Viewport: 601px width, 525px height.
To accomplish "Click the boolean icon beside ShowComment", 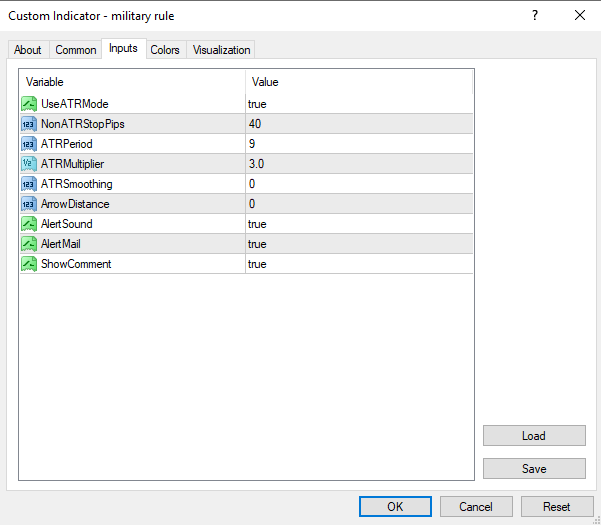I will (x=29, y=264).
